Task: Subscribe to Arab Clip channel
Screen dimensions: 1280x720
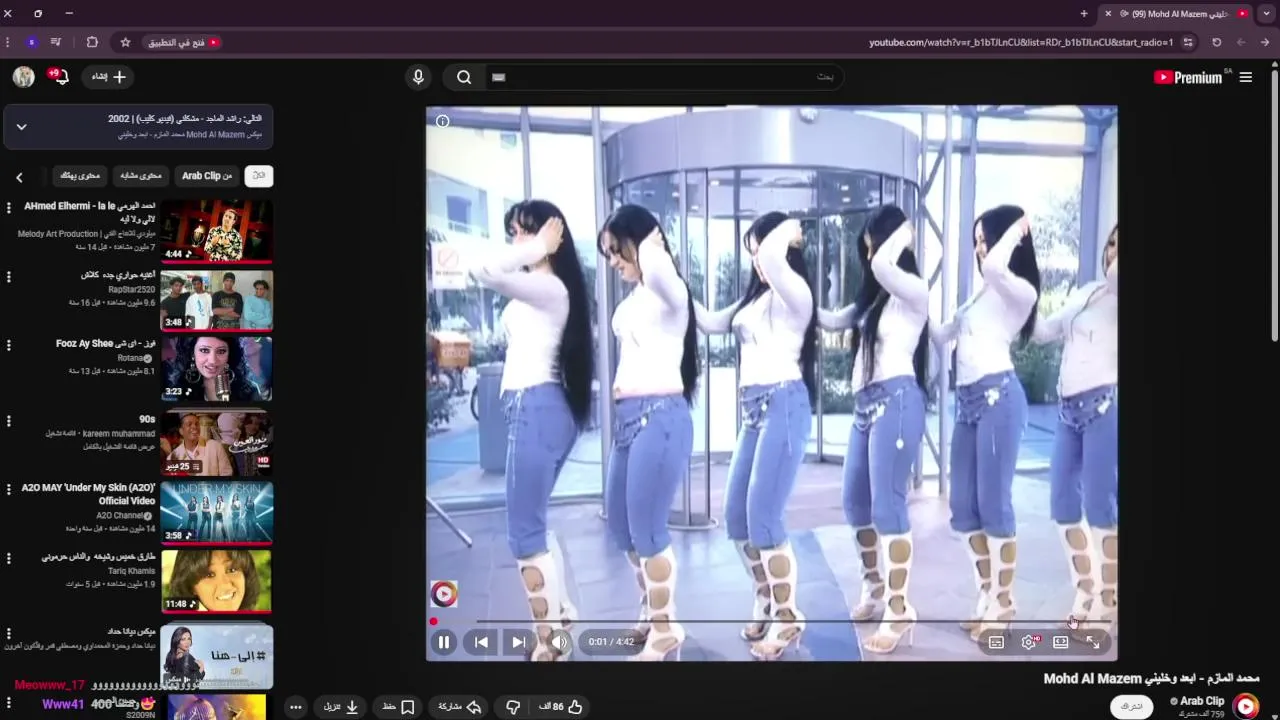Action: click(x=1131, y=706)
